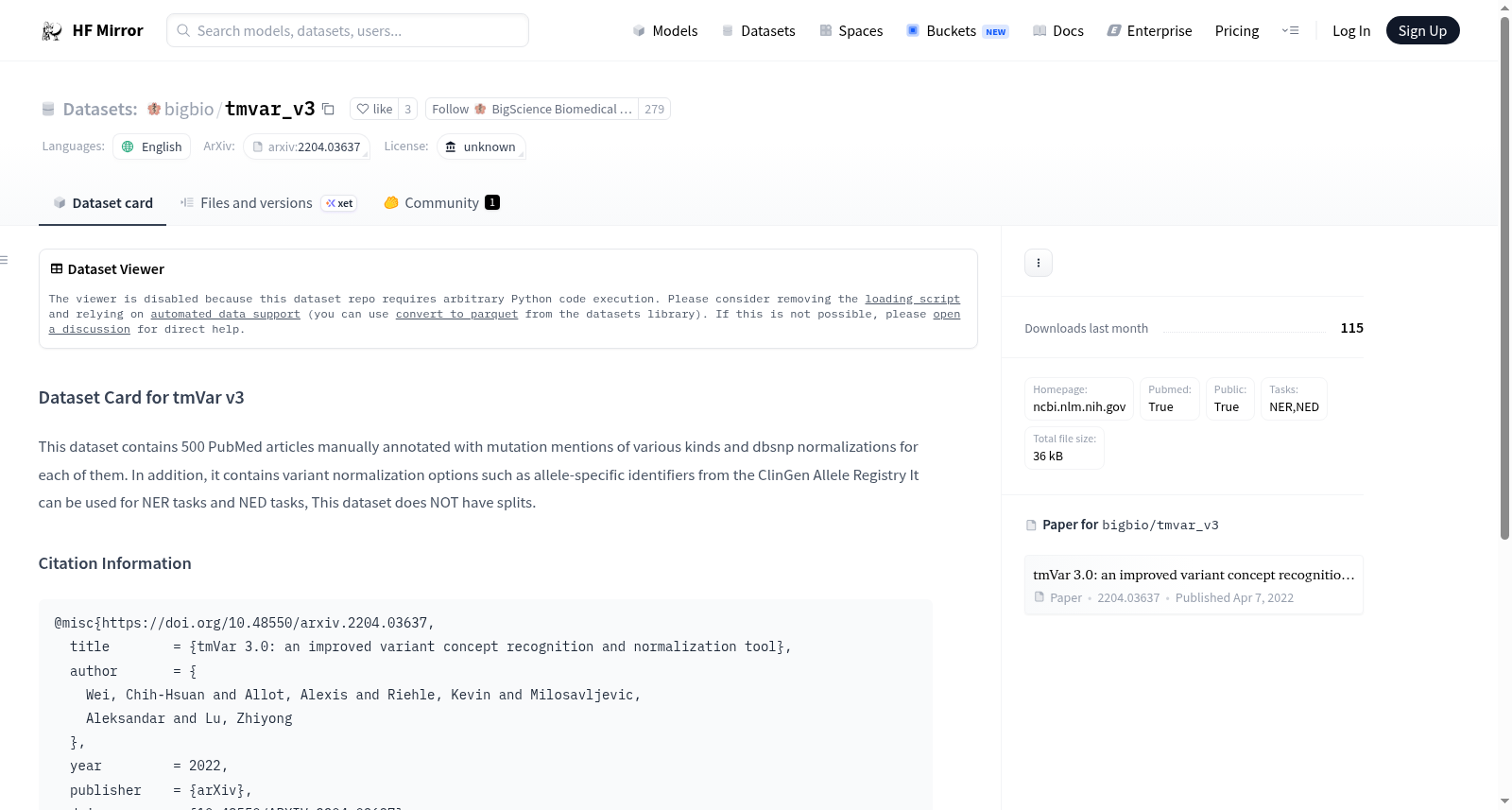Click the like count 3
The width and height of the screenshot is (1512, 810).
click(x=408, y=110)
